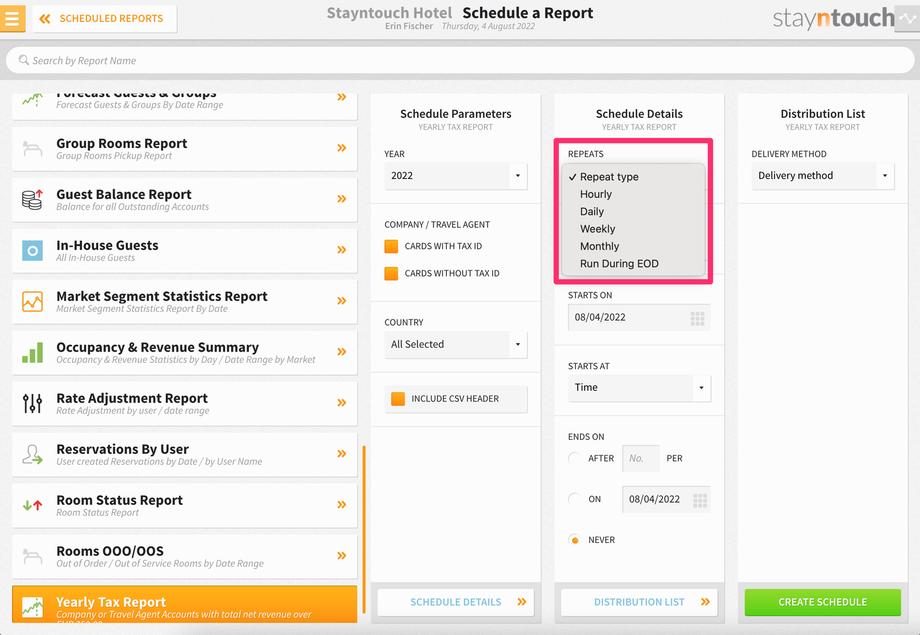Click the Occupancy & Revenue bar chart icon
The width and height of the screenshot is (920, 635).
[x=32, y=353]
